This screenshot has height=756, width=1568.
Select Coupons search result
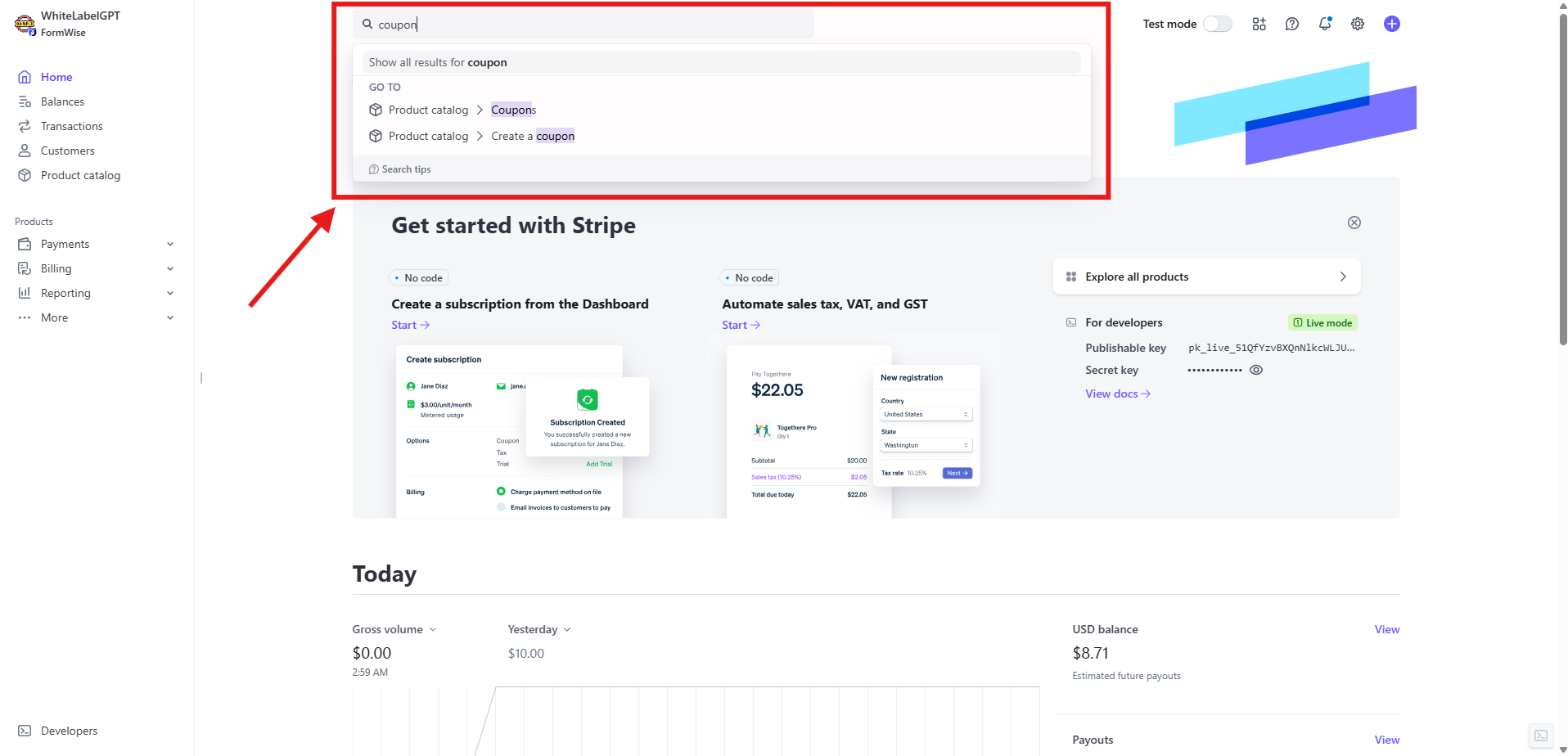coord(513,110)
